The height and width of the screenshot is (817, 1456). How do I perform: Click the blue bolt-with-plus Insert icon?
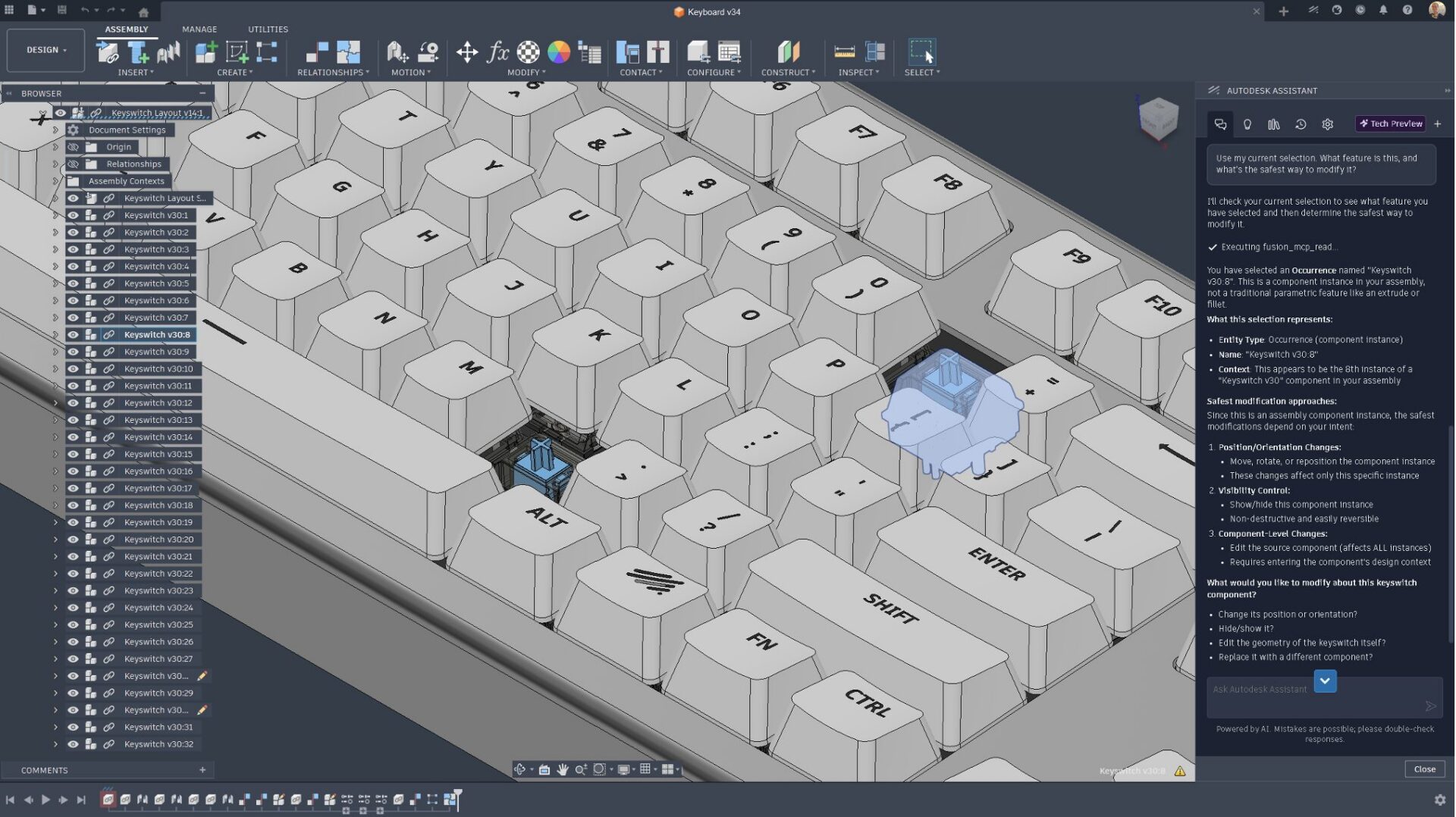[x=138, y=52]
